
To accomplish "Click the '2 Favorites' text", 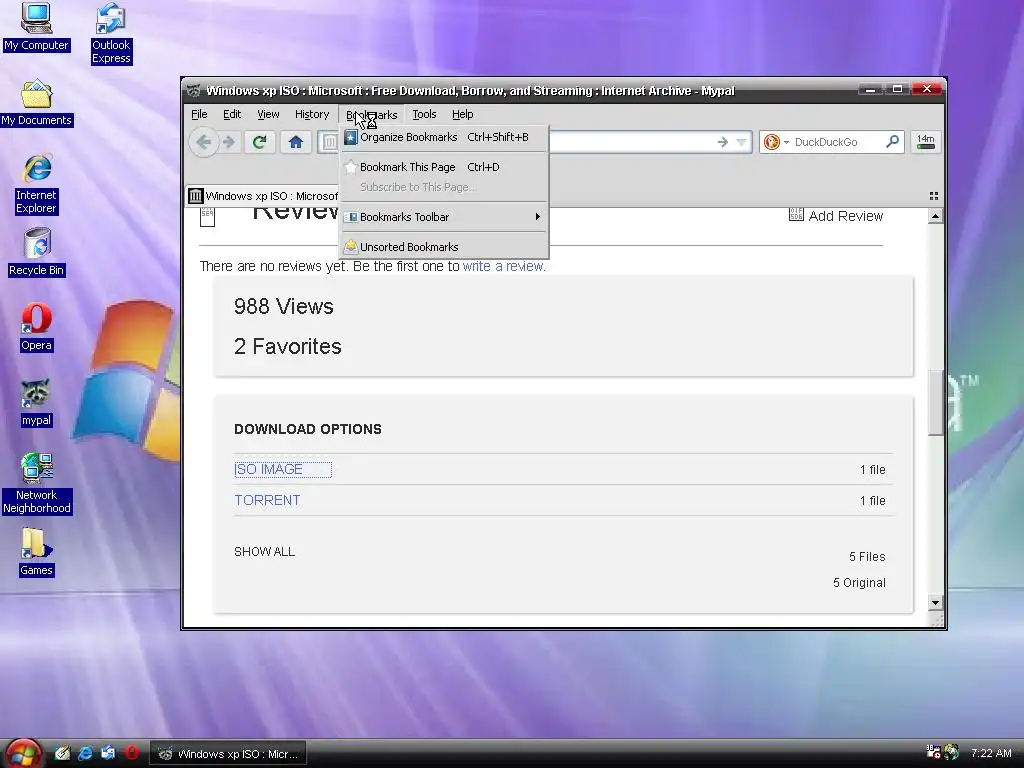I will point(287,346).
